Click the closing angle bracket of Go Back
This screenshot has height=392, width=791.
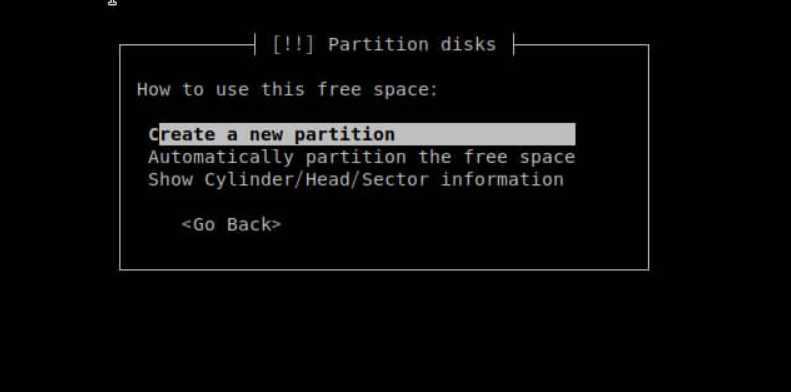point(276,225)
